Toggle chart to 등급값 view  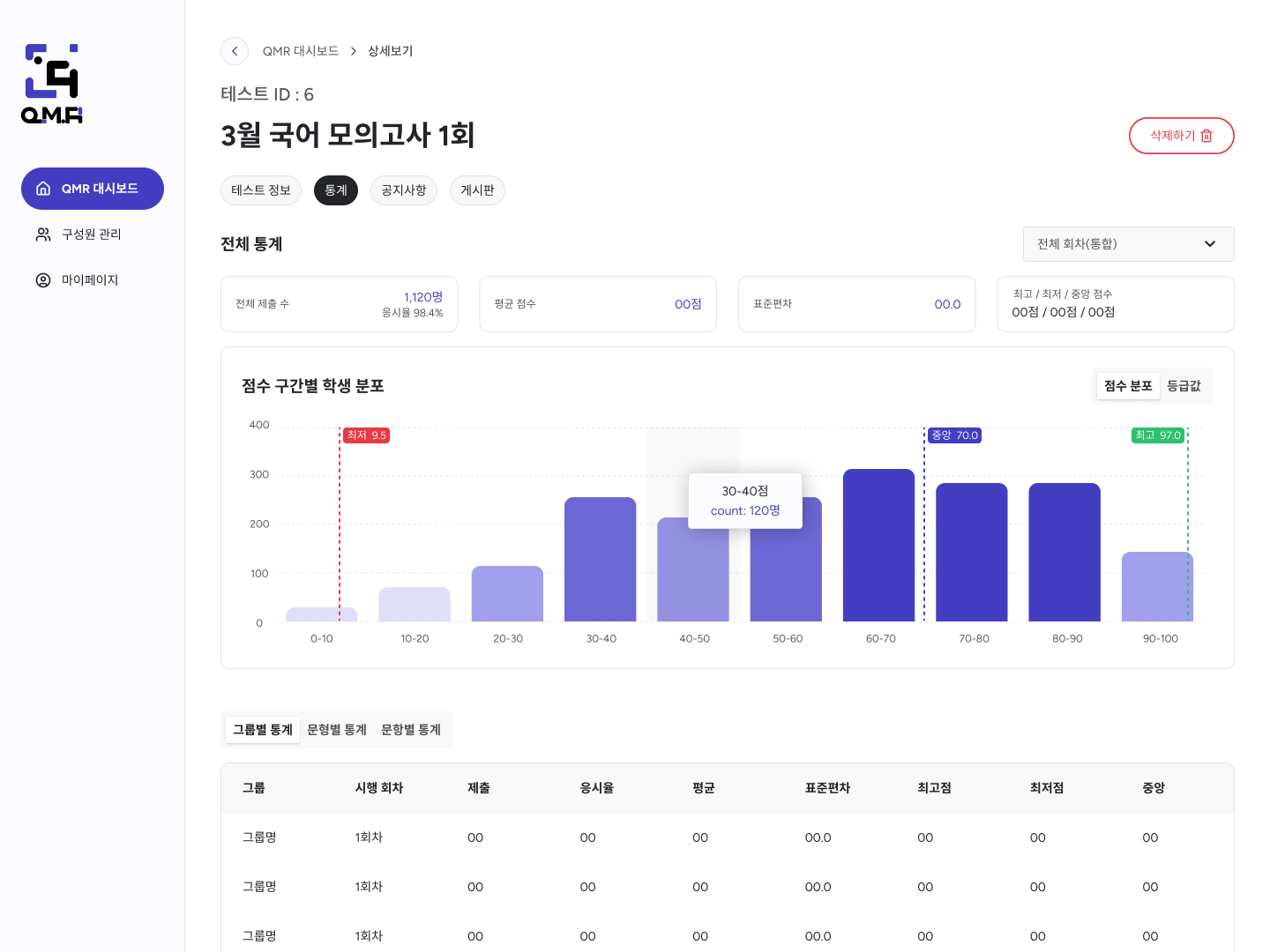point(1184,386)
